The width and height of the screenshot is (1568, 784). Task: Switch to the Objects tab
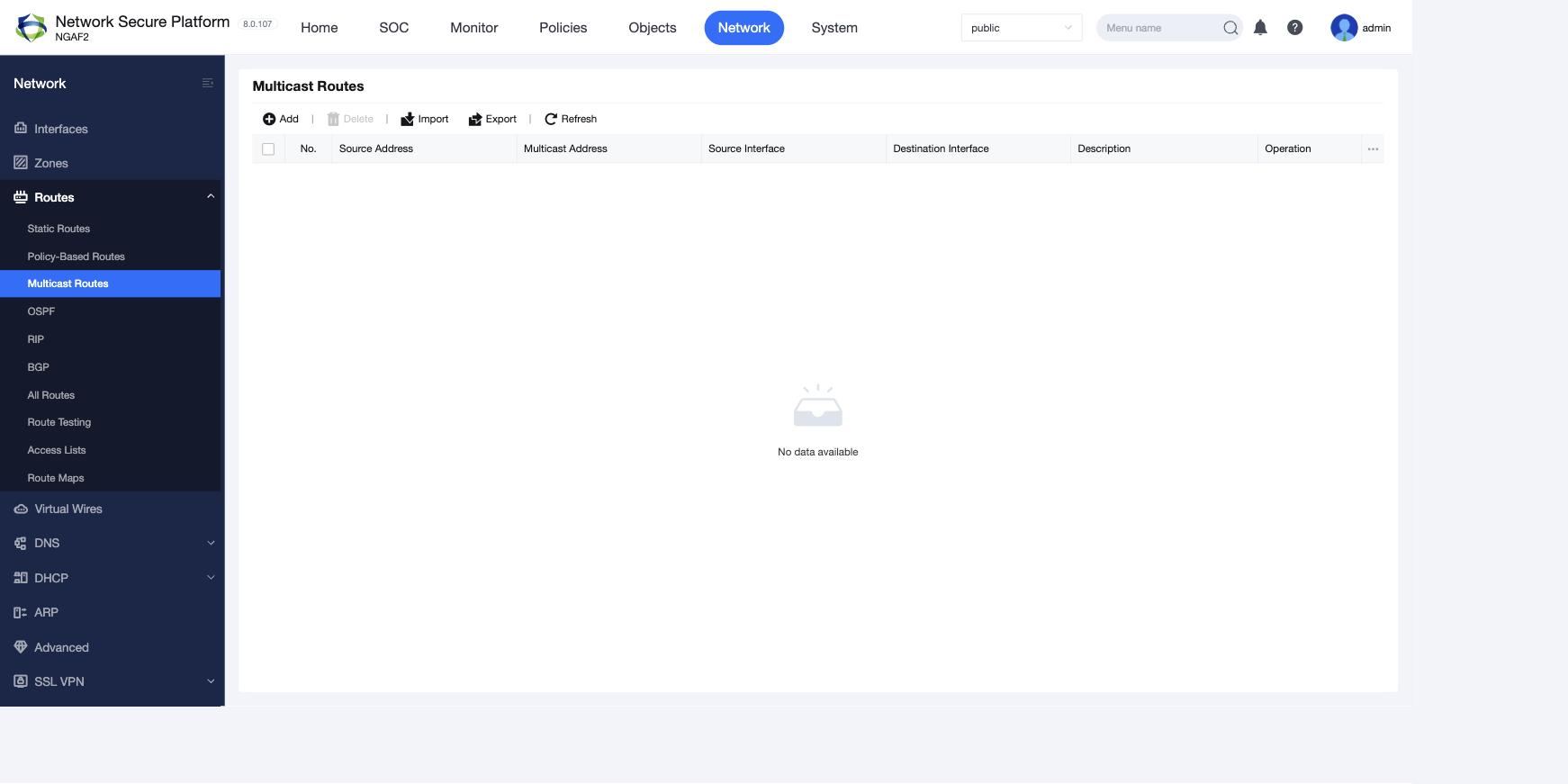click(x=653, y=28)
